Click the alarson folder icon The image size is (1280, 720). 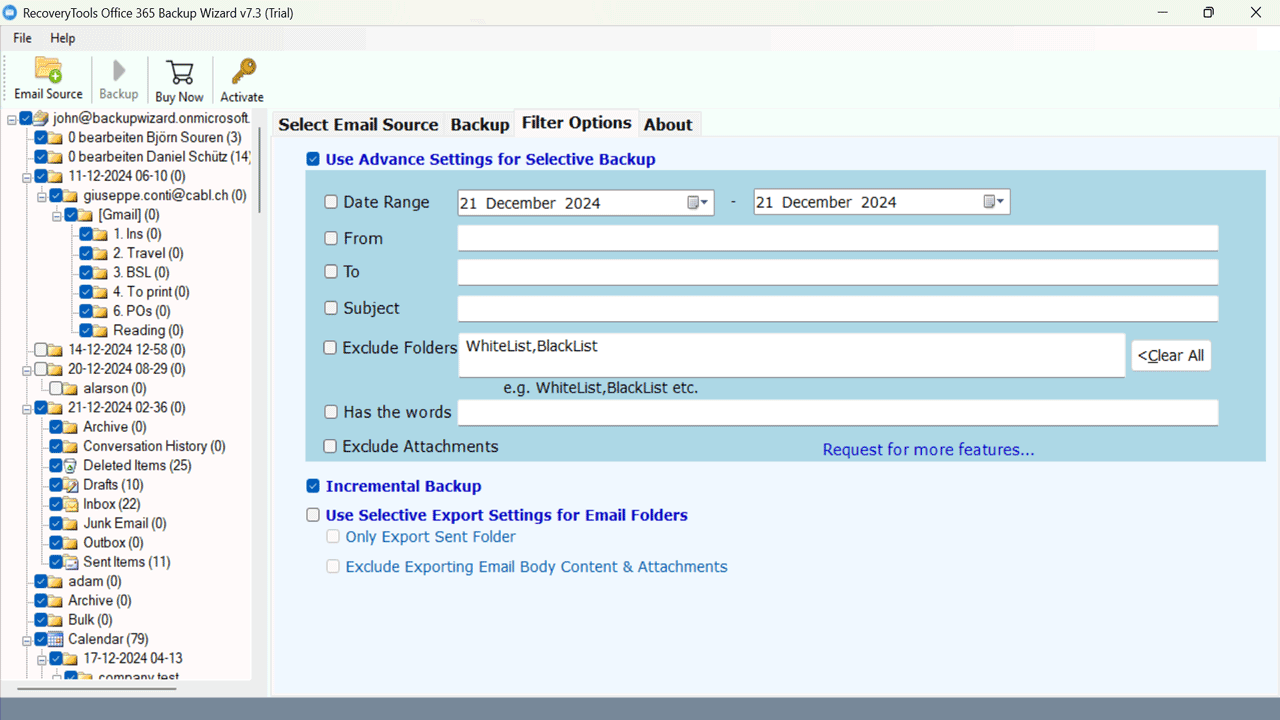[x=71, y=389]
